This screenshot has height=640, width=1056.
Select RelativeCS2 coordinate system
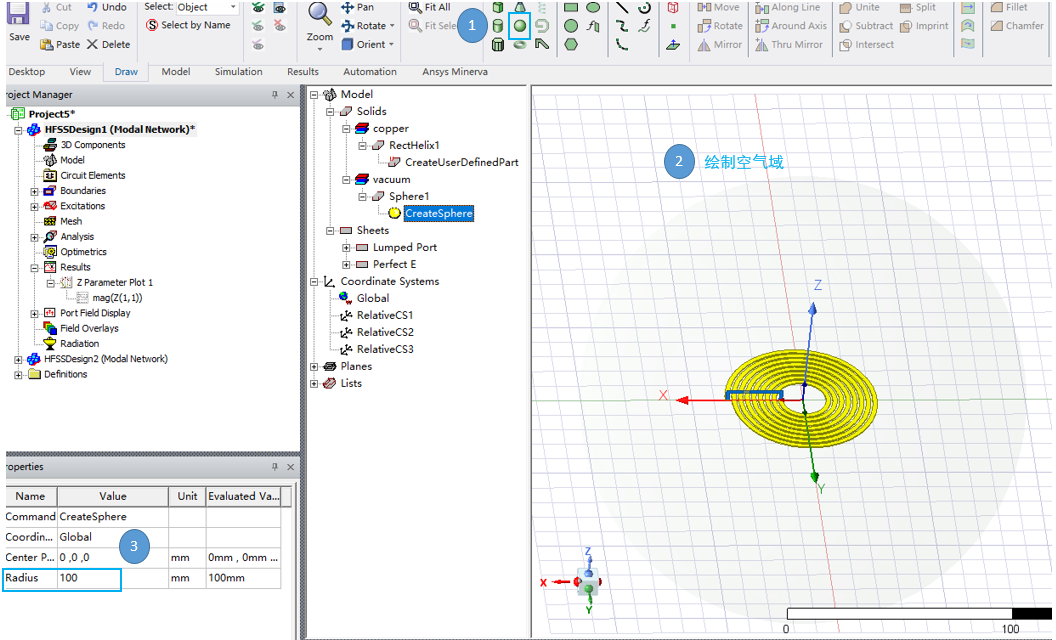tap(385, 332)
